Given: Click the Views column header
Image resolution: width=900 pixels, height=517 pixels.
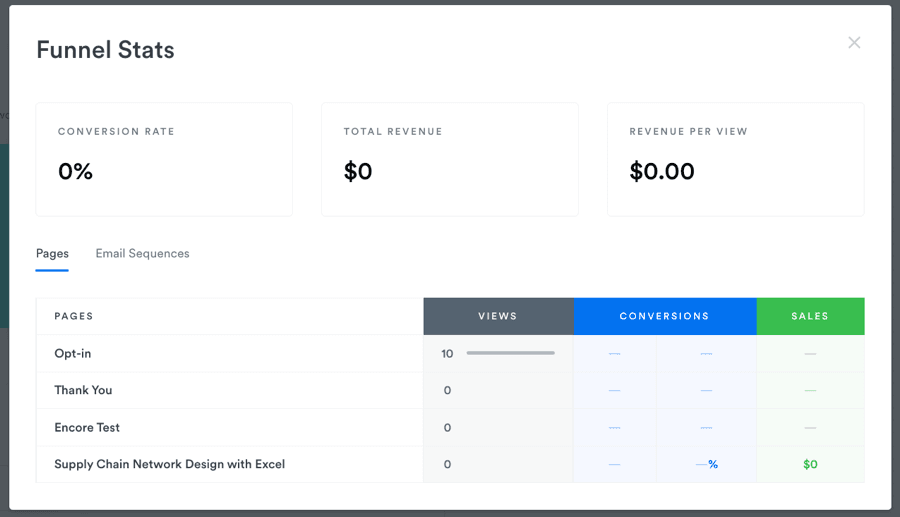Looking at the screenshot, I should pos(497,316).
